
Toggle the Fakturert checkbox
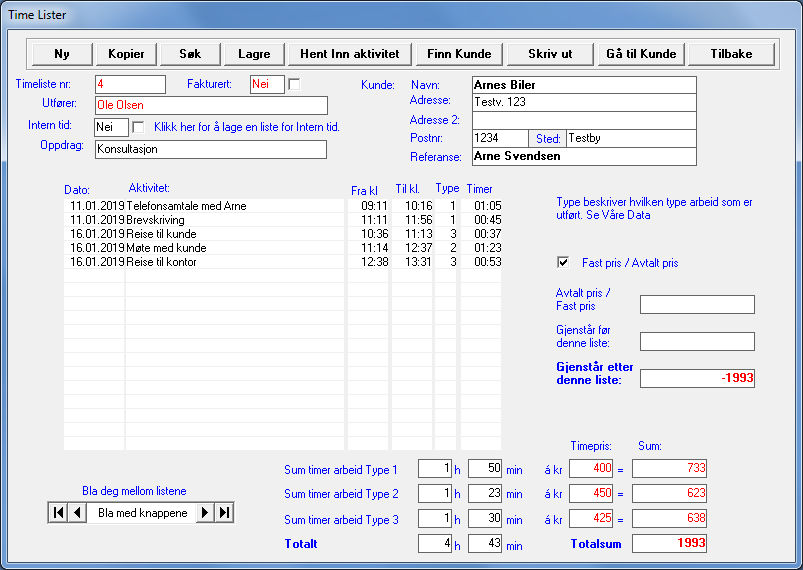[294, 85]
